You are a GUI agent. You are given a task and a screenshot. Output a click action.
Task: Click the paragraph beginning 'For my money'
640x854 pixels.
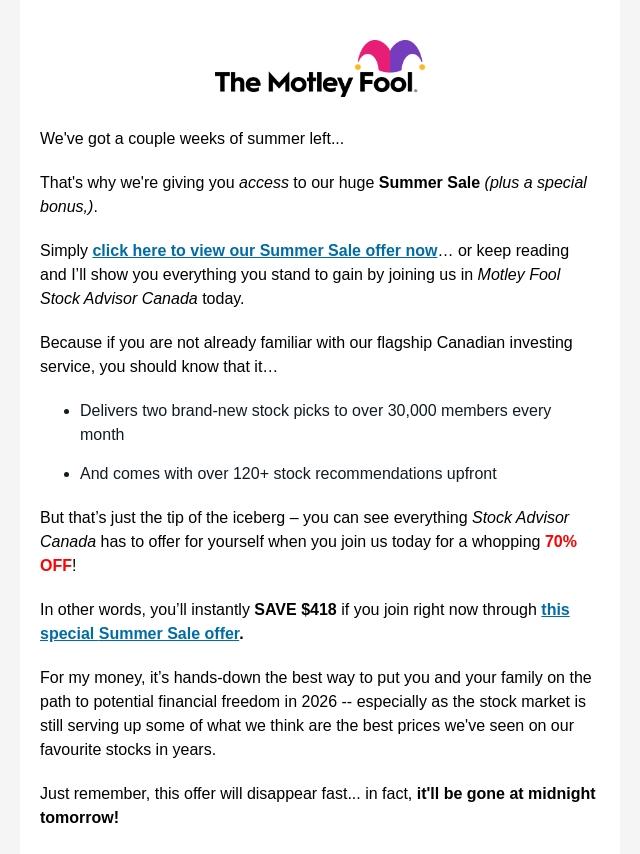coord(315,713)
